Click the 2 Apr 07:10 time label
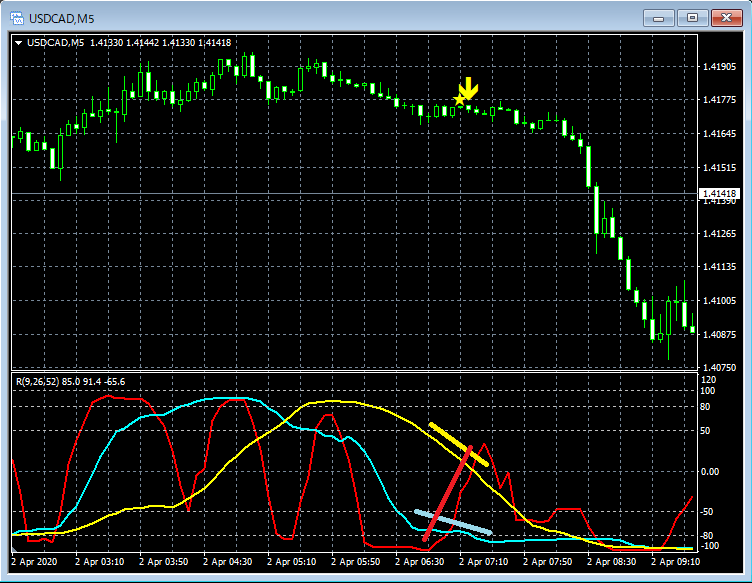 coord(481,563)
